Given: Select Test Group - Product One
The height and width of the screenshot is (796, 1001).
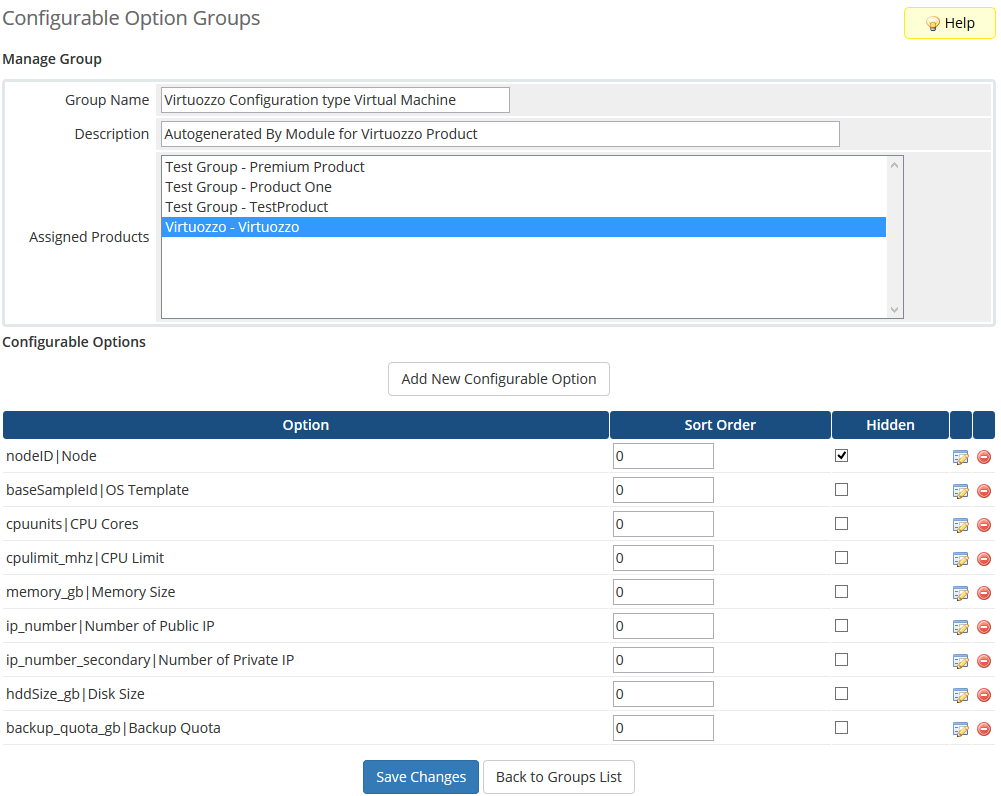Looking at the screenshot, I should coord(523,187).
